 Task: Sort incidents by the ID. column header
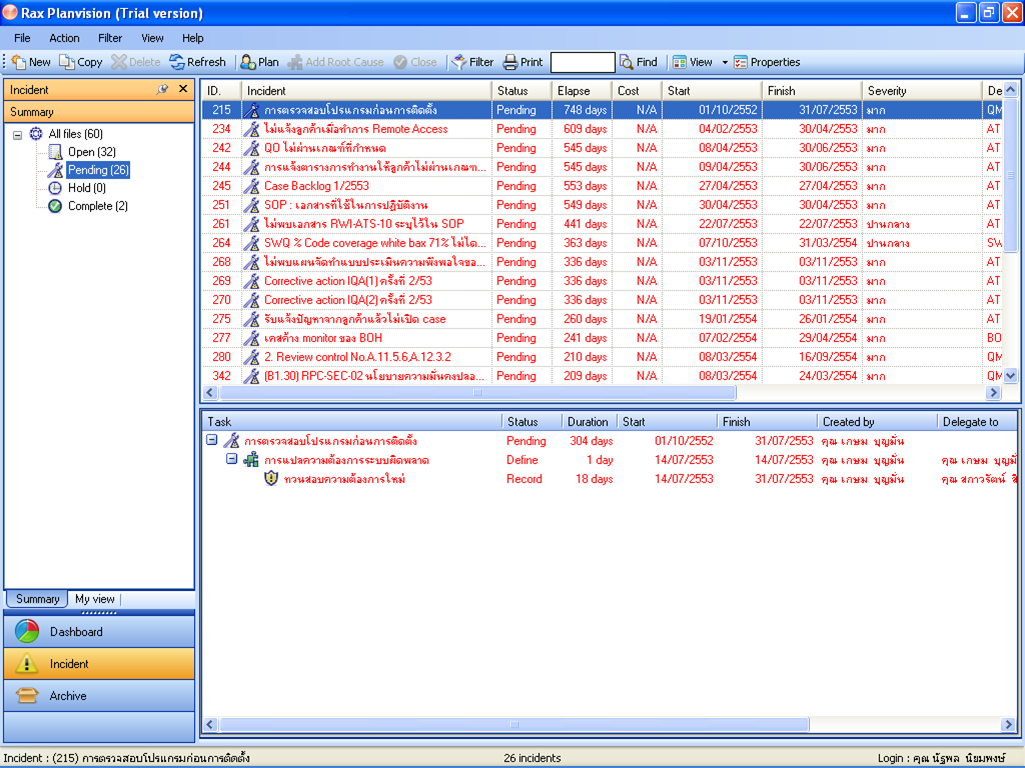[x=221, y=91]
